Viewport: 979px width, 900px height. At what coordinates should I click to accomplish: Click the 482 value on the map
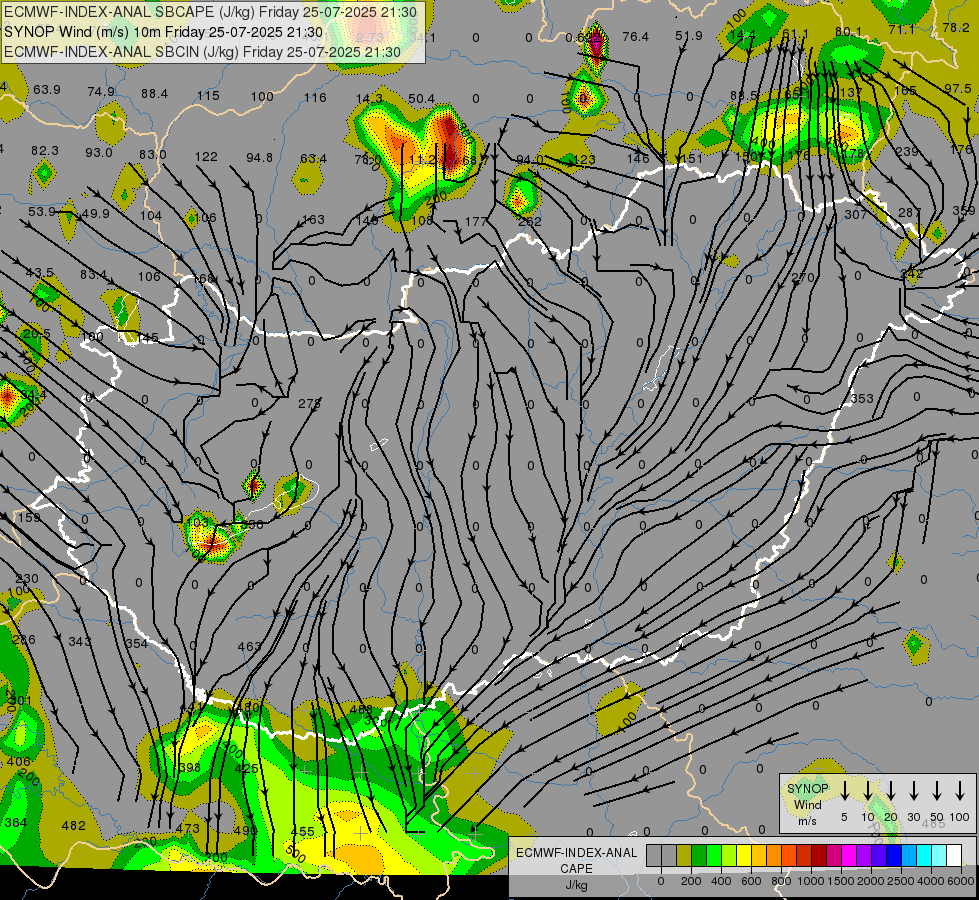pos(73,826)
